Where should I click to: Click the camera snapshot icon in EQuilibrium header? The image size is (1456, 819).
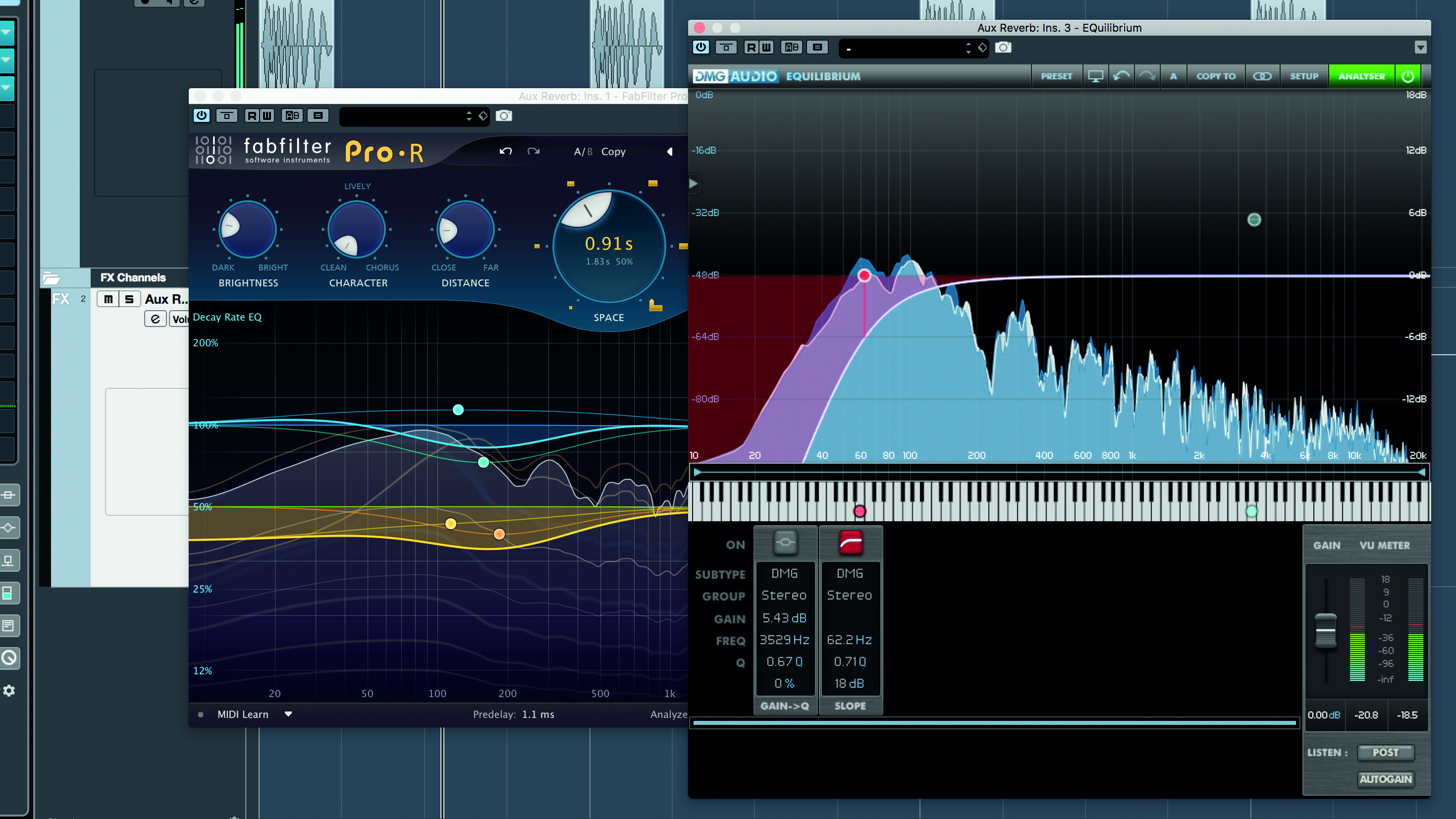click(x=1003, y=48)
